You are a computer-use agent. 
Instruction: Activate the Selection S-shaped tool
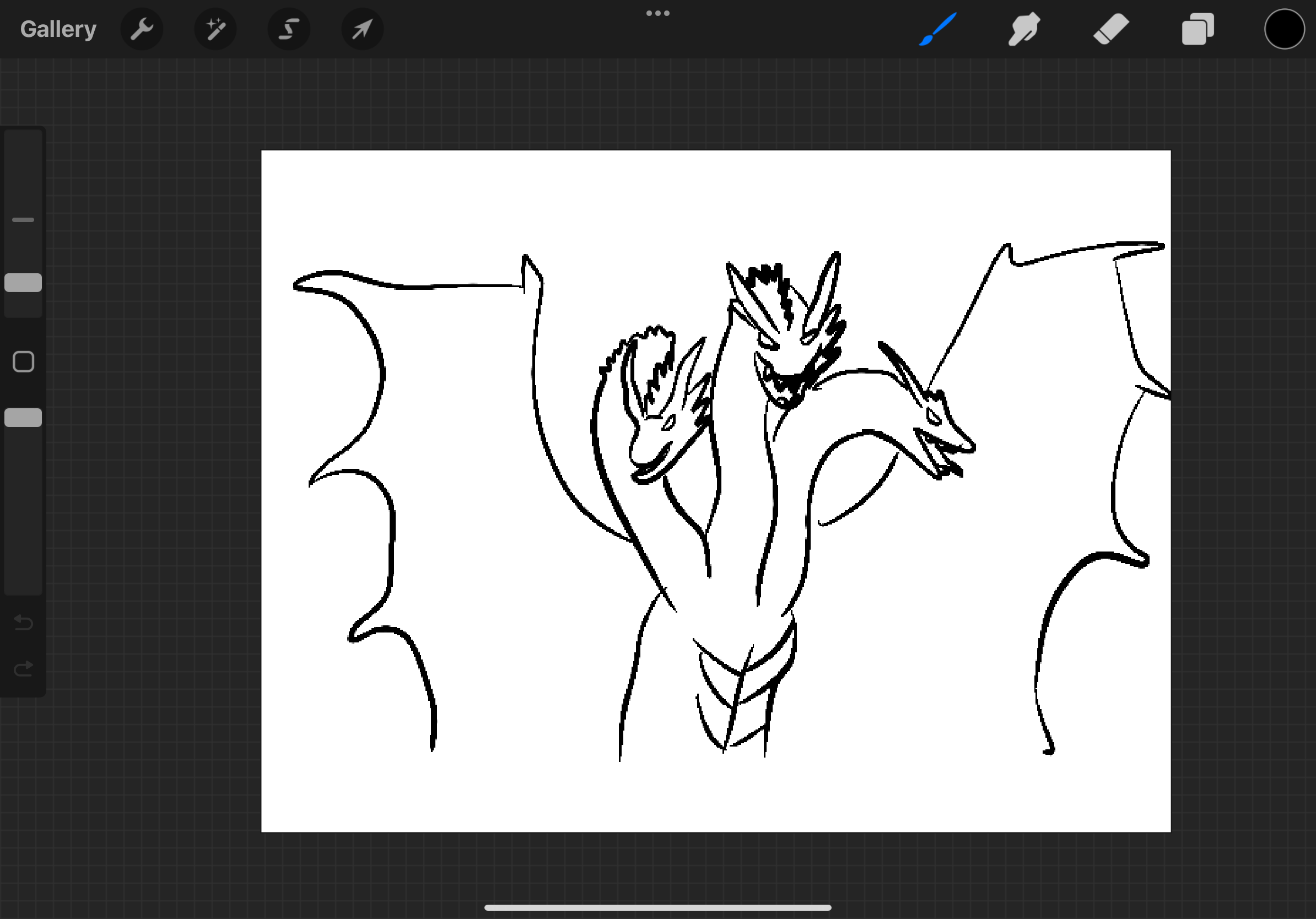coord(289,29)
